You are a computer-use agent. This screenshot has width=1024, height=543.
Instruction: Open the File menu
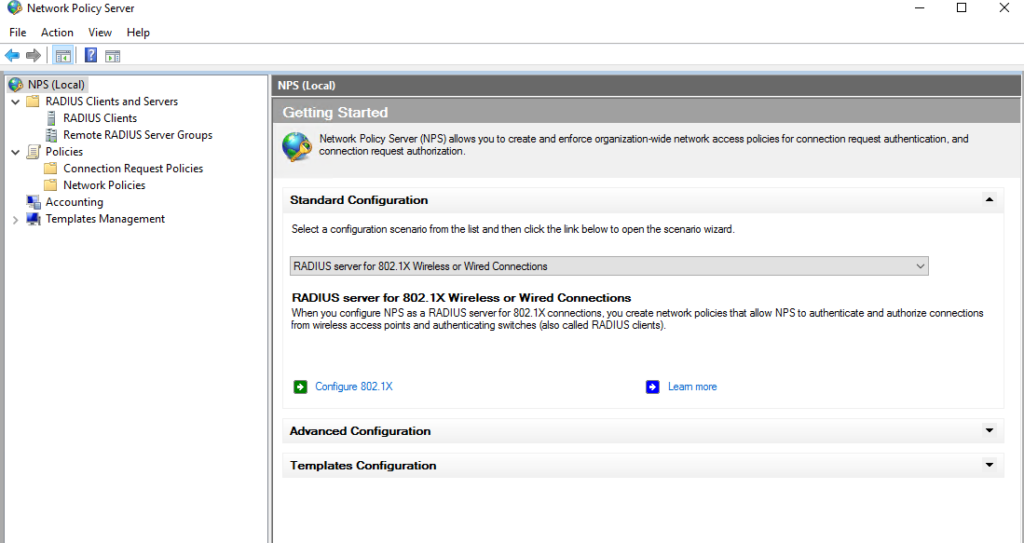(x=18, y=32)
